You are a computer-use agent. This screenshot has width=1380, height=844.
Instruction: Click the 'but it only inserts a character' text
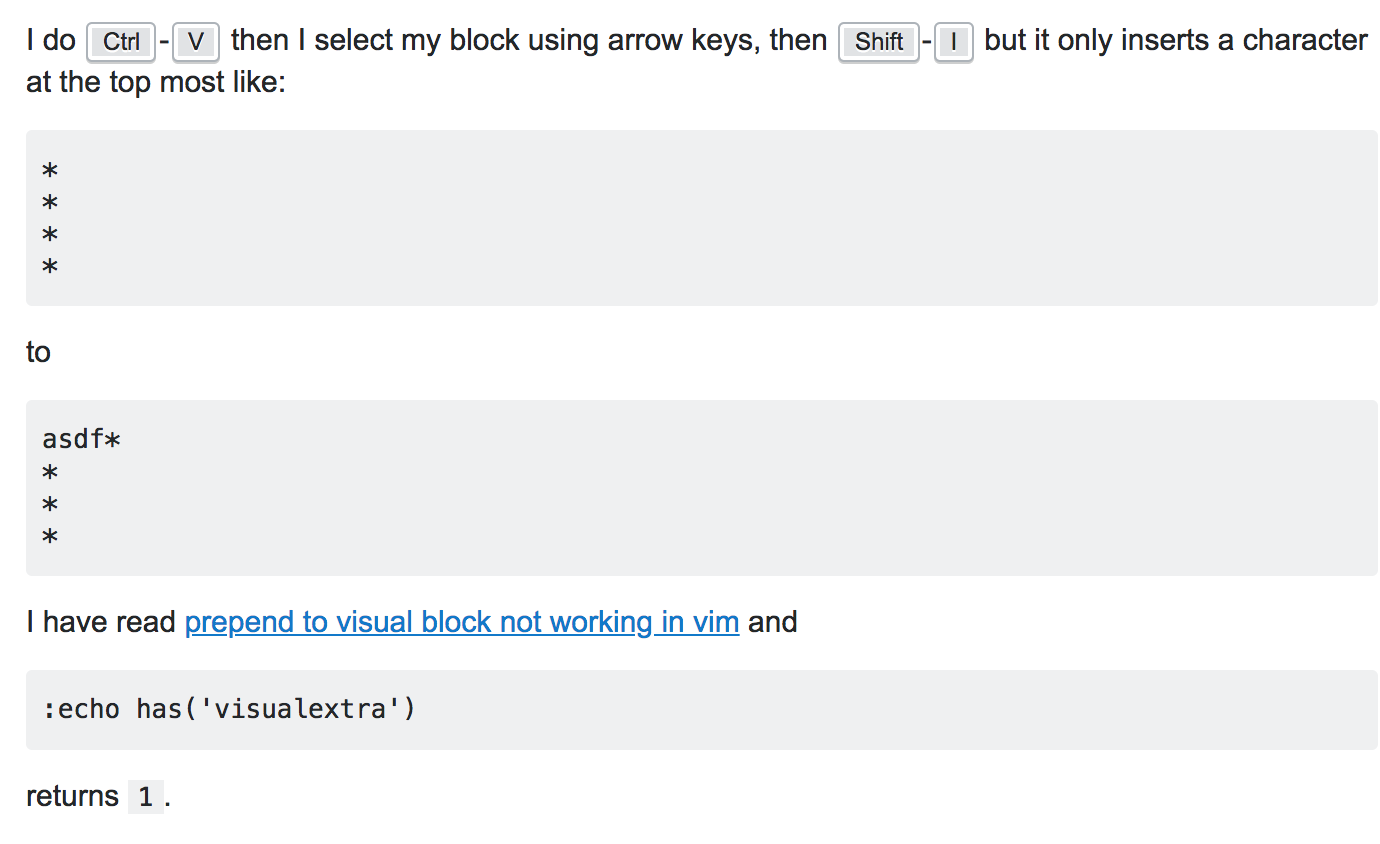(1176, 41)
